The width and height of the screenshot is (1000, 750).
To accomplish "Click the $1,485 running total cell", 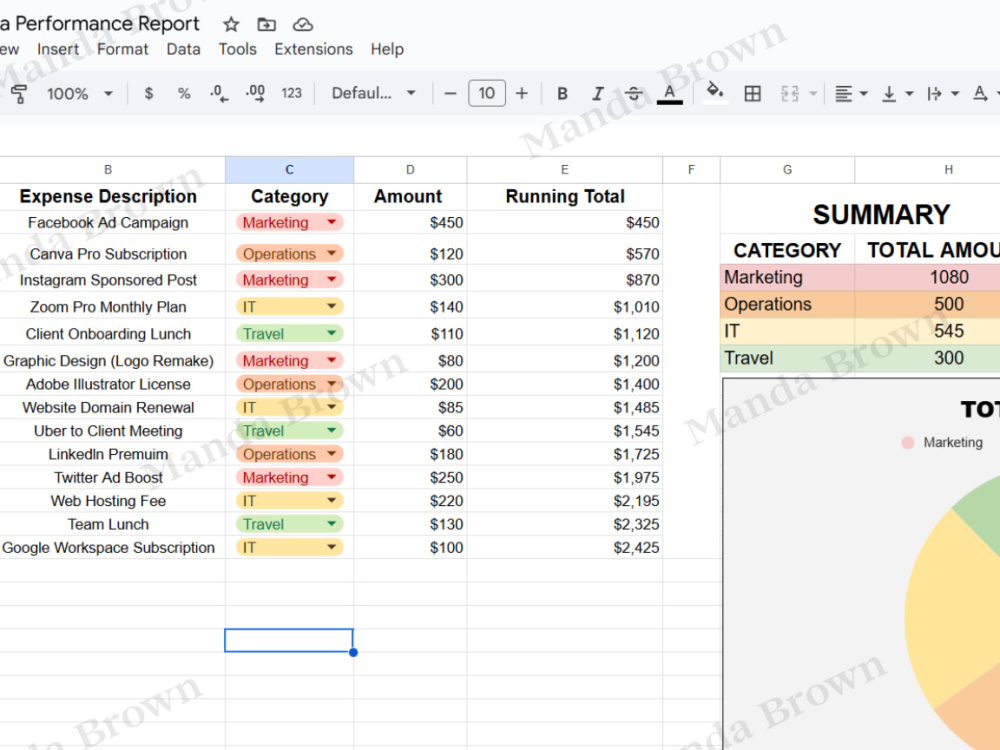I will click(564, 408).
